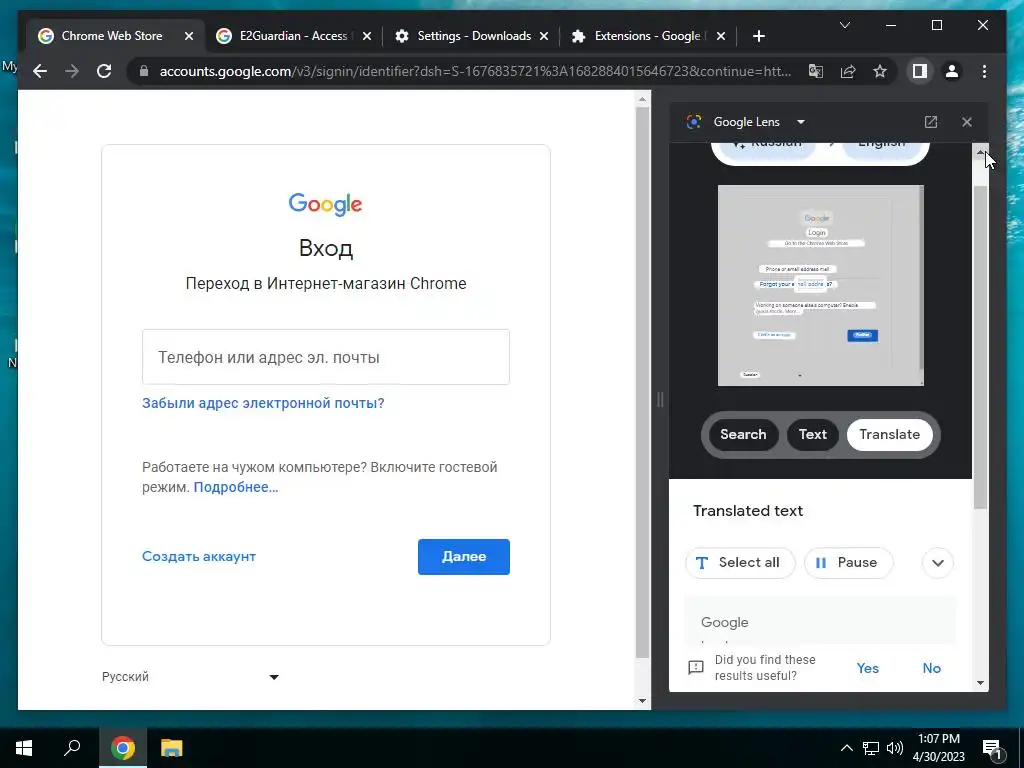
Task: Close the Settings - Downloads tab
Action: 544,37
